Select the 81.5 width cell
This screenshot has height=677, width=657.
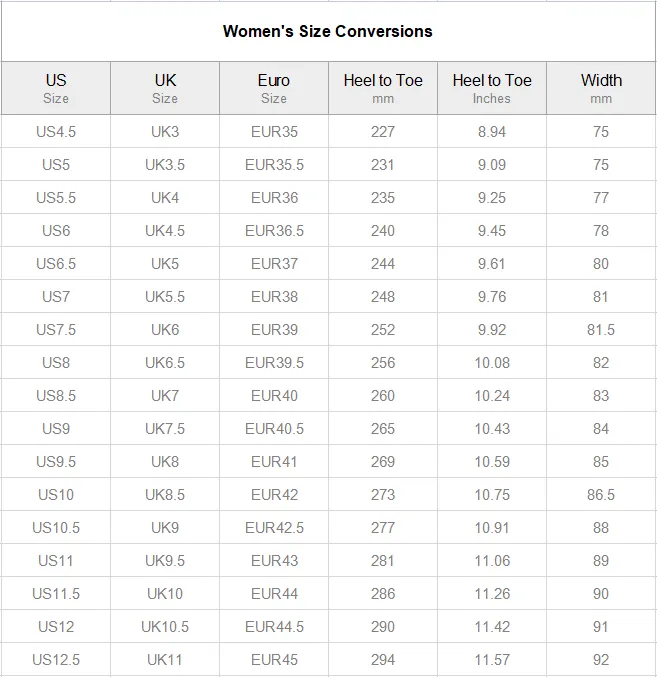point(601,329)
